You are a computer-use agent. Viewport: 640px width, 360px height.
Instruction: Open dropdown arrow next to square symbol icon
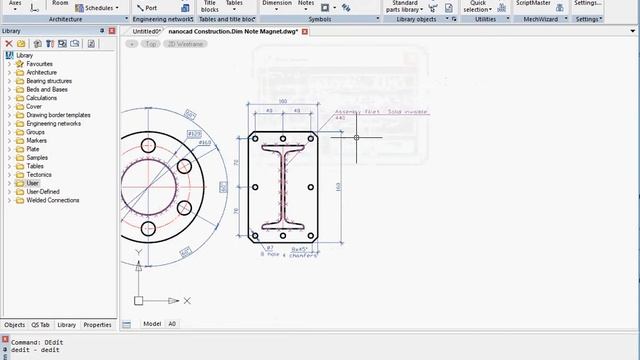pyautogui.click(x=334, y=8)
